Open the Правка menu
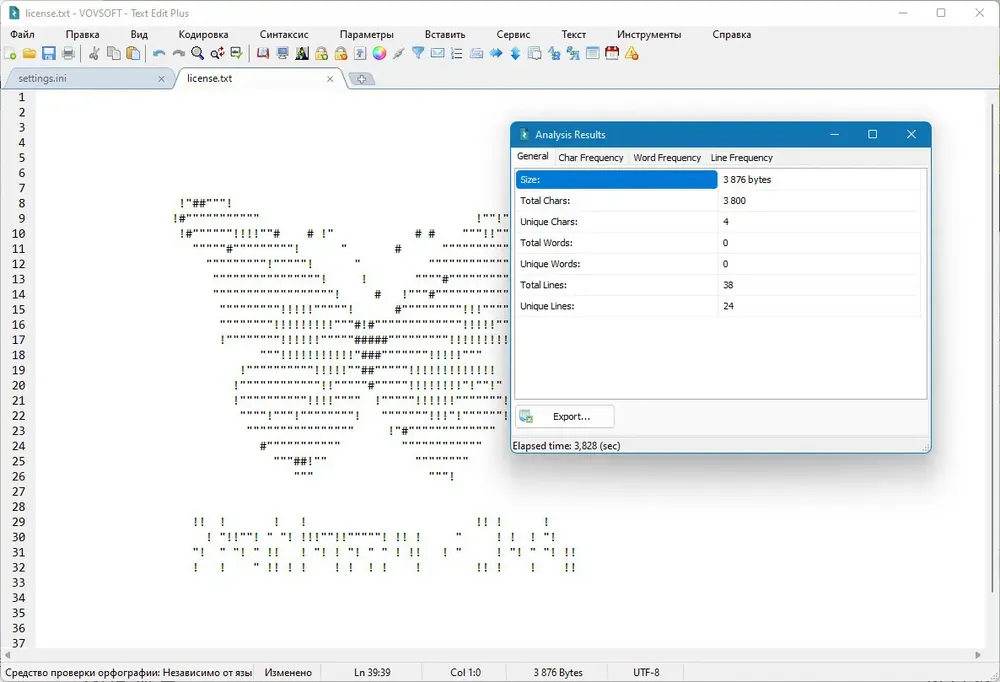 pos(82,34)
